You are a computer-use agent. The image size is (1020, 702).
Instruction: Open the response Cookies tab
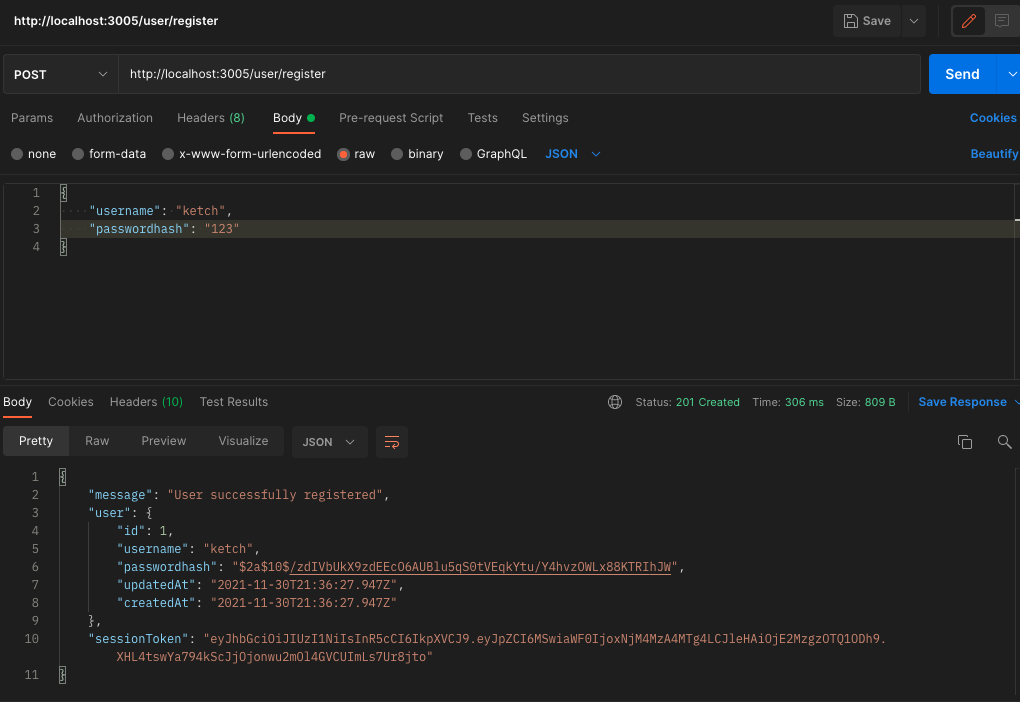tap(71, 402)
